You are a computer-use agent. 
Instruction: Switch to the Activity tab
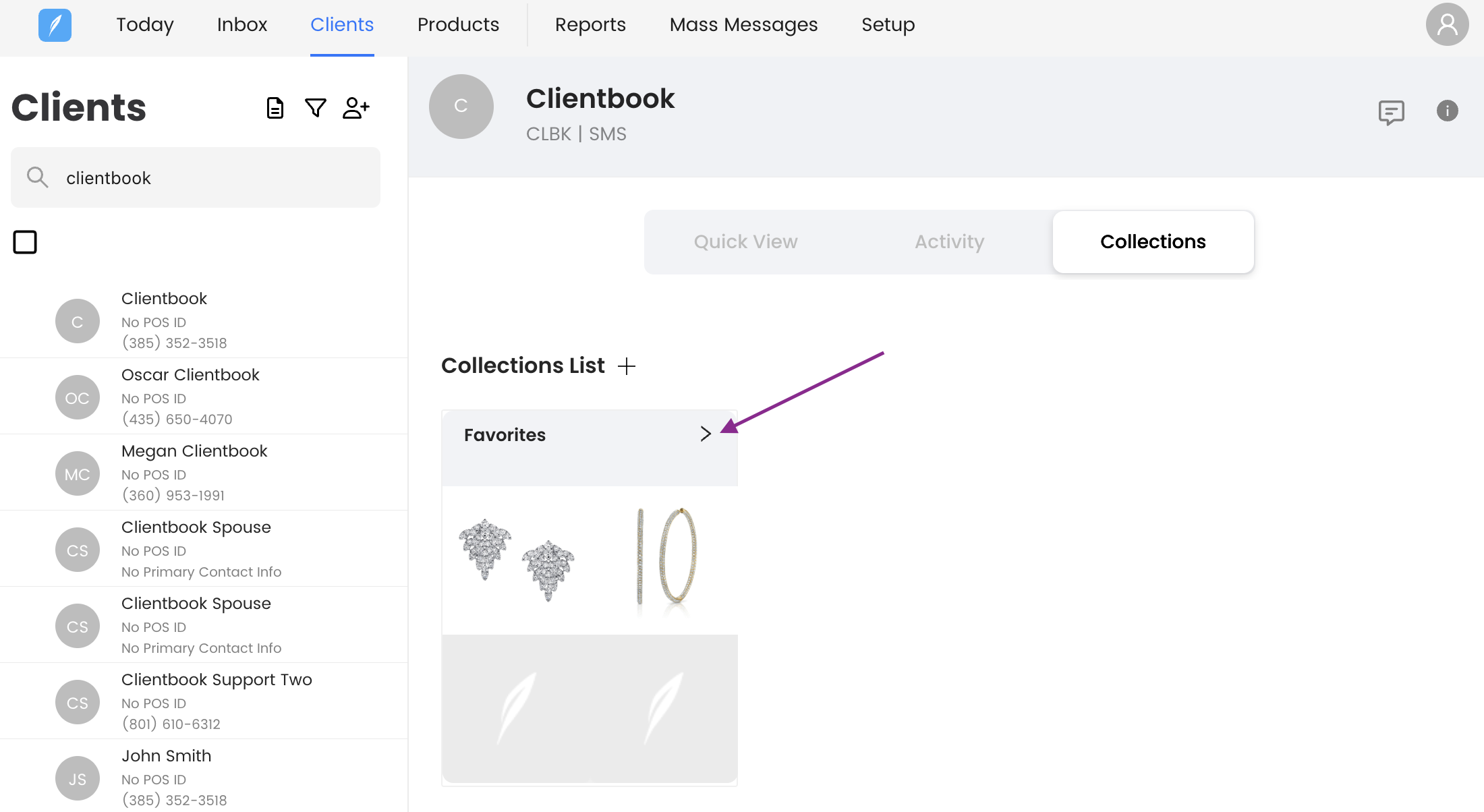tap(949, 241)
